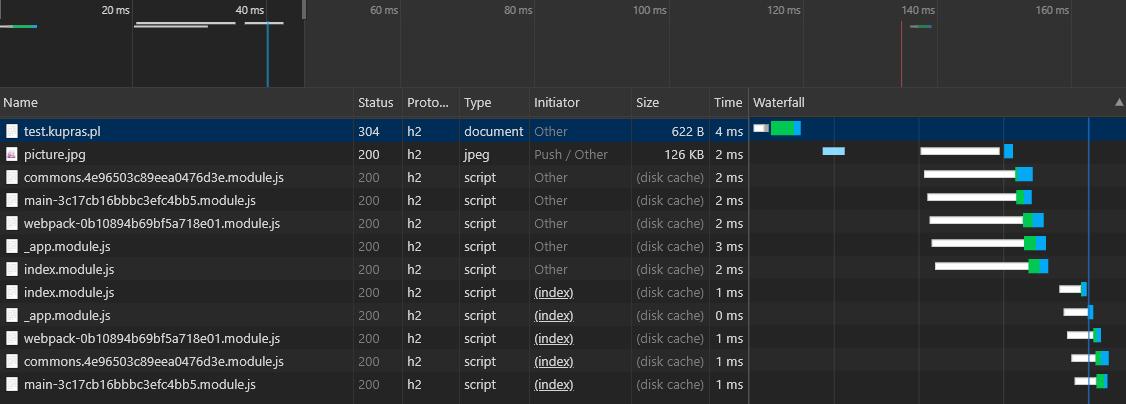Click file icon of first main-3c17cb16bbbc3efc4bb5.module.js
Image resolution: width=1126 pixels, height=404 pixels.
(x=11, y=200)
